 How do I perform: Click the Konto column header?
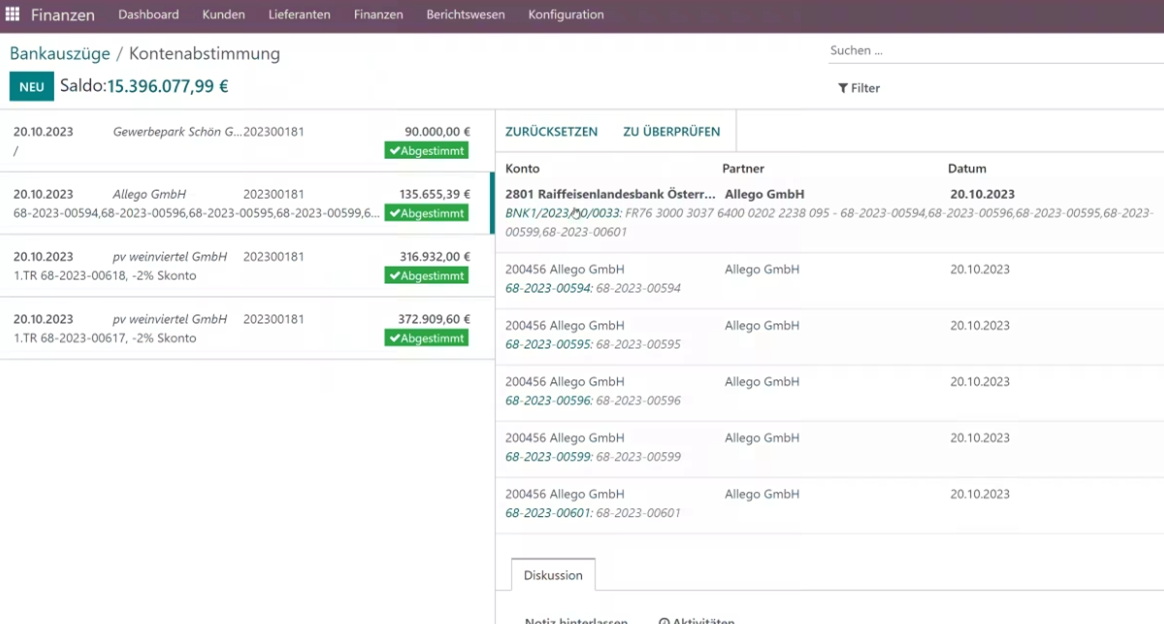(x=522, y=168)
